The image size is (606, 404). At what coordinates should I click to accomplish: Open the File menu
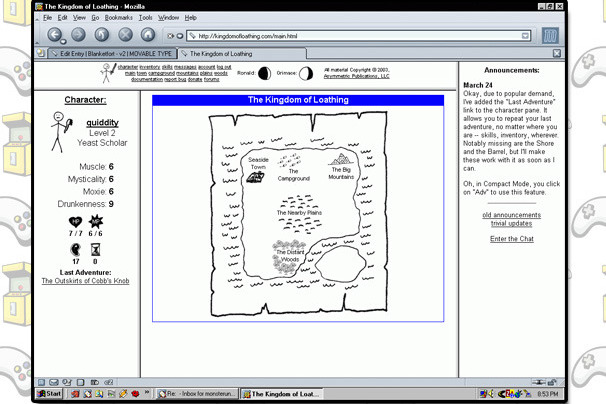(x=48, y=18)
